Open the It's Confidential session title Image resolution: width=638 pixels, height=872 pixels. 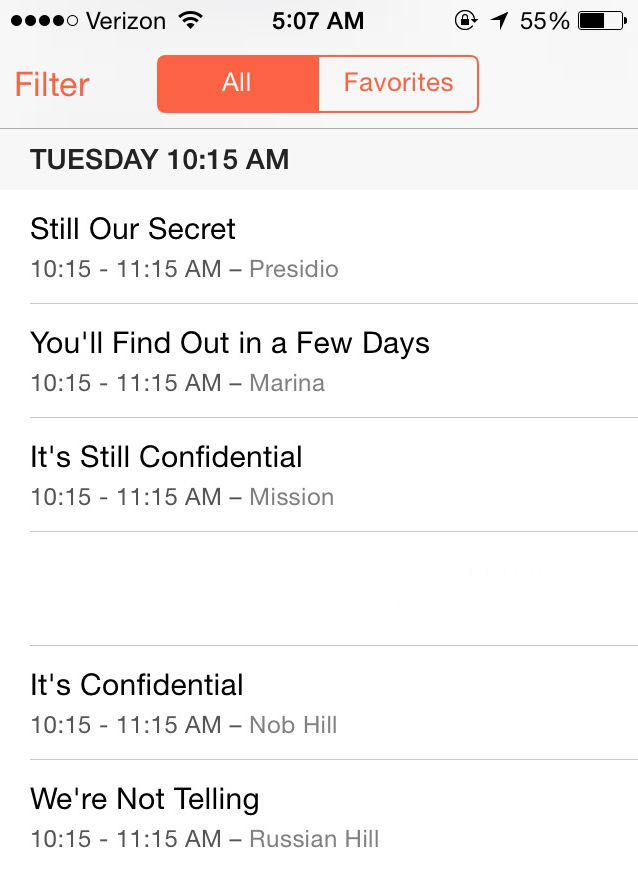click(x=137, y=685)
